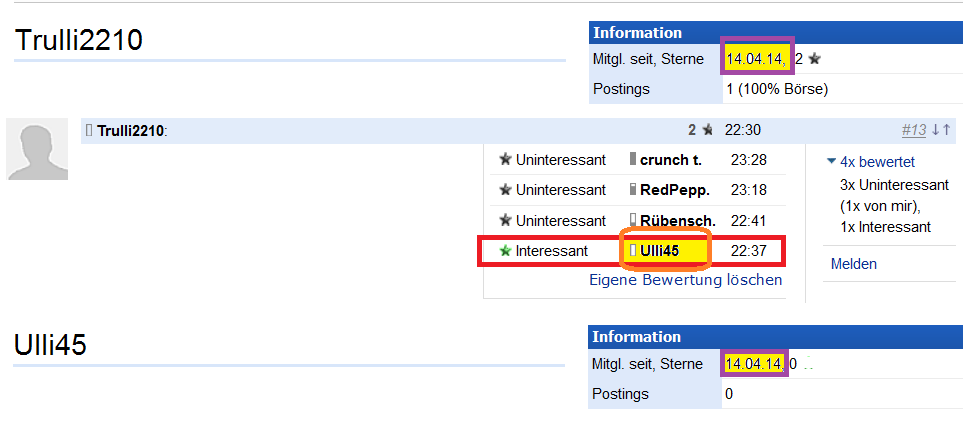Click the star icon beside Rübensch.'s Uninteressant rating
Image resolution: width=964 pixels, height=448 pixels.
pos(505,220)
